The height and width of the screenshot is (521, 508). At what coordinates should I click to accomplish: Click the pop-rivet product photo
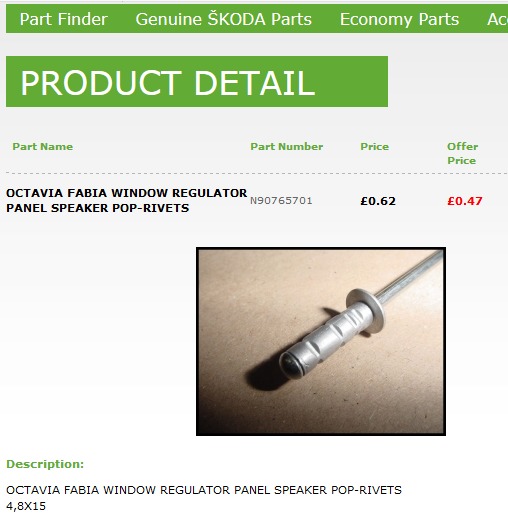pyautogui.click(x=321, y=341)
